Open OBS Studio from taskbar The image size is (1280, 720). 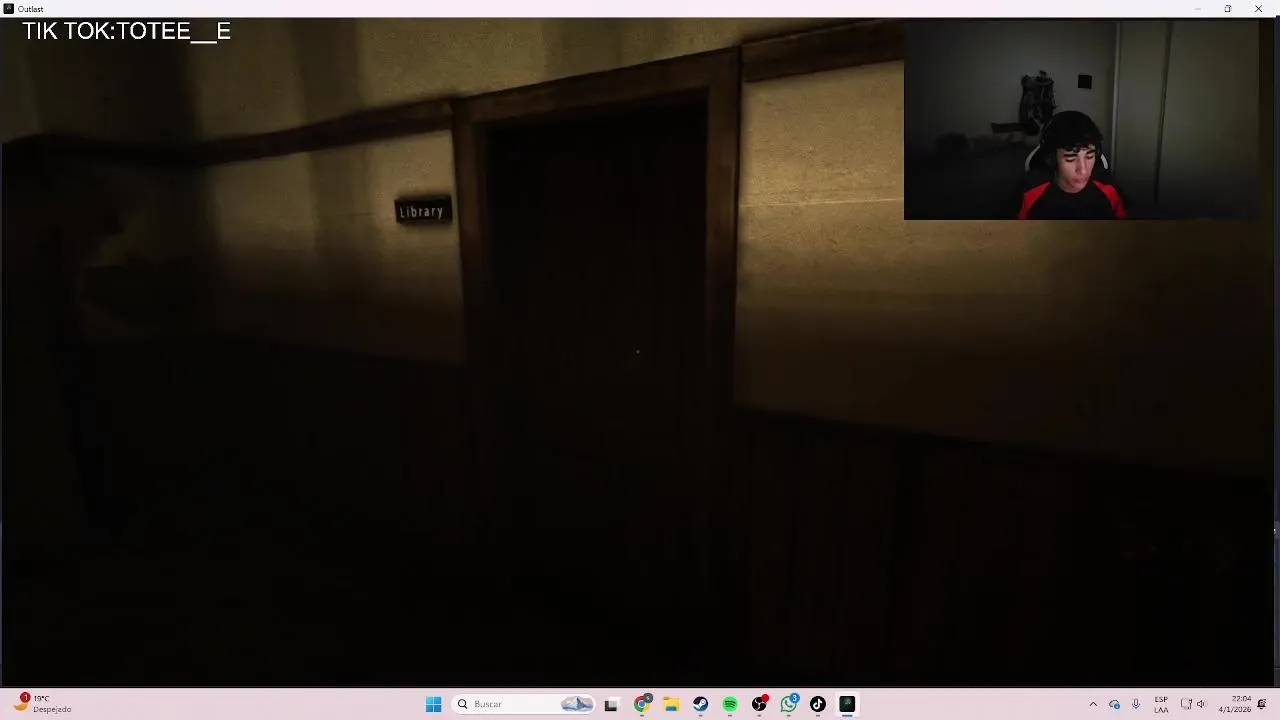point(759,704)
